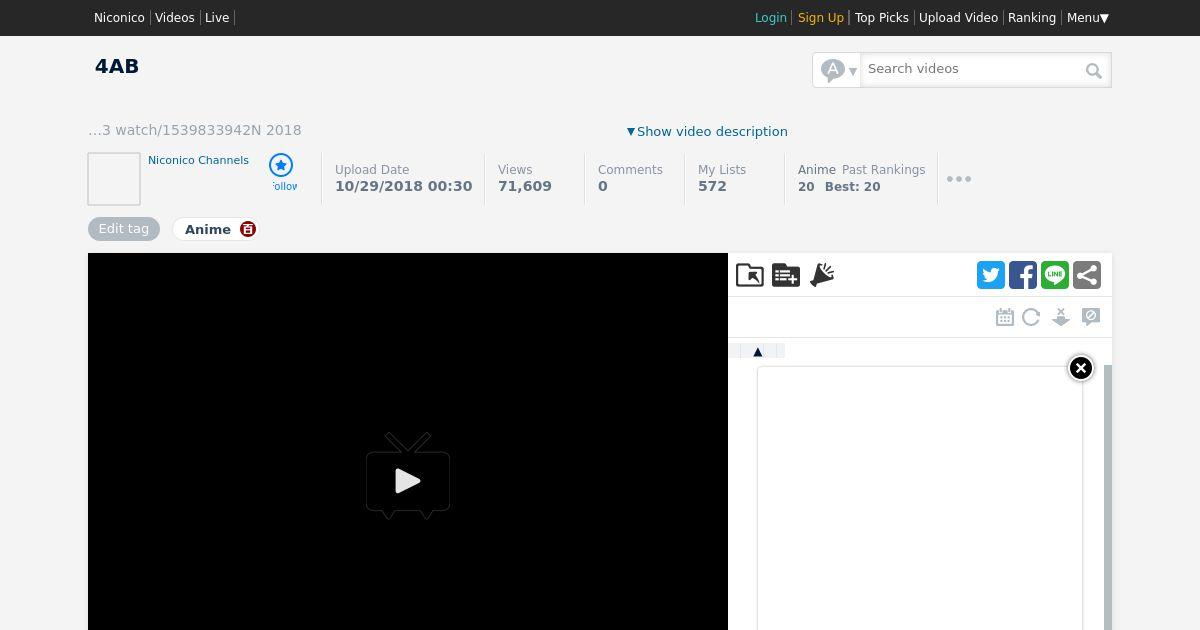This screenshot has height=630, width=1200.
Task: Open Top Picks page
Action: 882,18
